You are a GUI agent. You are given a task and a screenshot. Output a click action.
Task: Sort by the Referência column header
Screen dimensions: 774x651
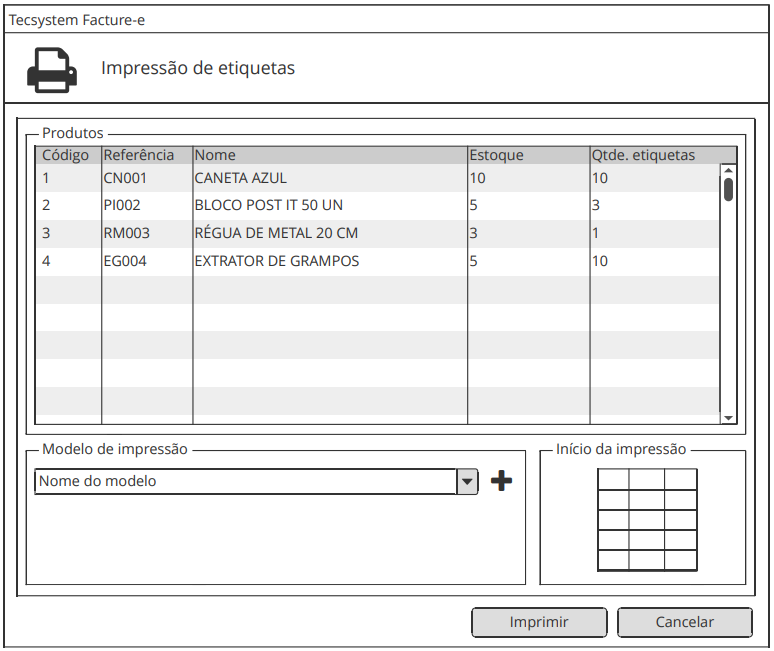[x=139, y=155]
